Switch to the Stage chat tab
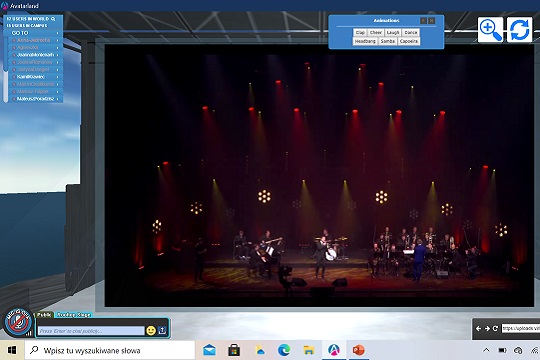The height and width of the screenshot is (360, 540). (74, 315)
